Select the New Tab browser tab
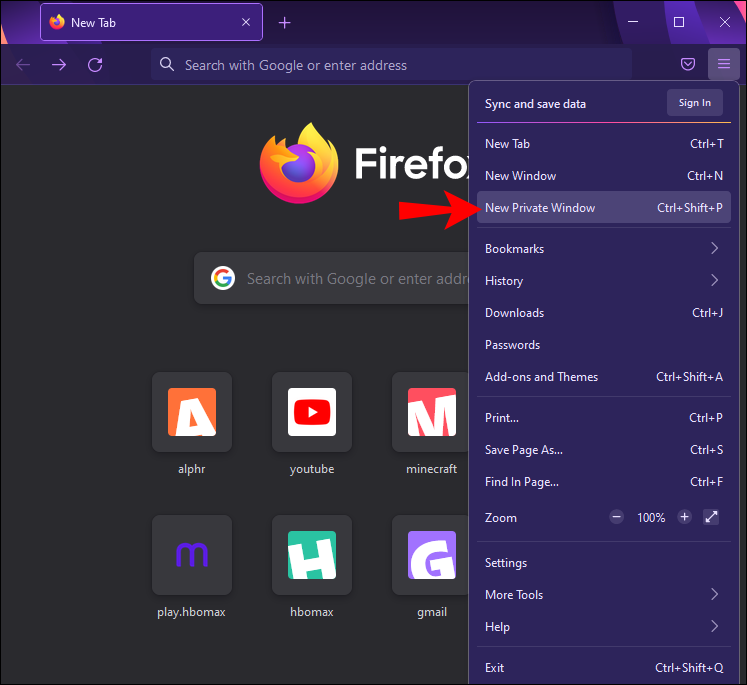The height and width of the screenshot is (685, 747). point(151,22)
